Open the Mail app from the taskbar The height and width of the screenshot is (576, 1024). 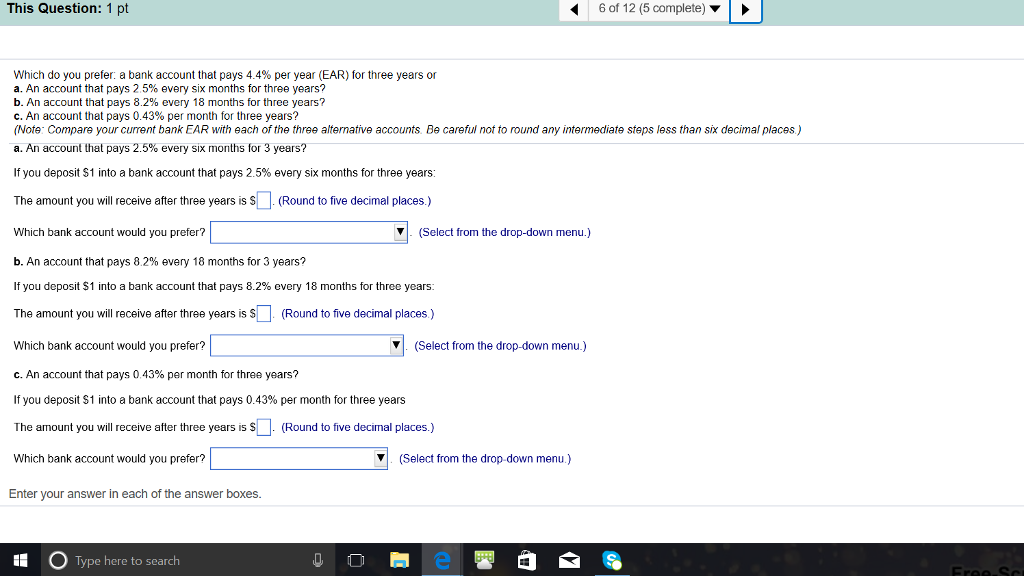[x=569, y=560]
